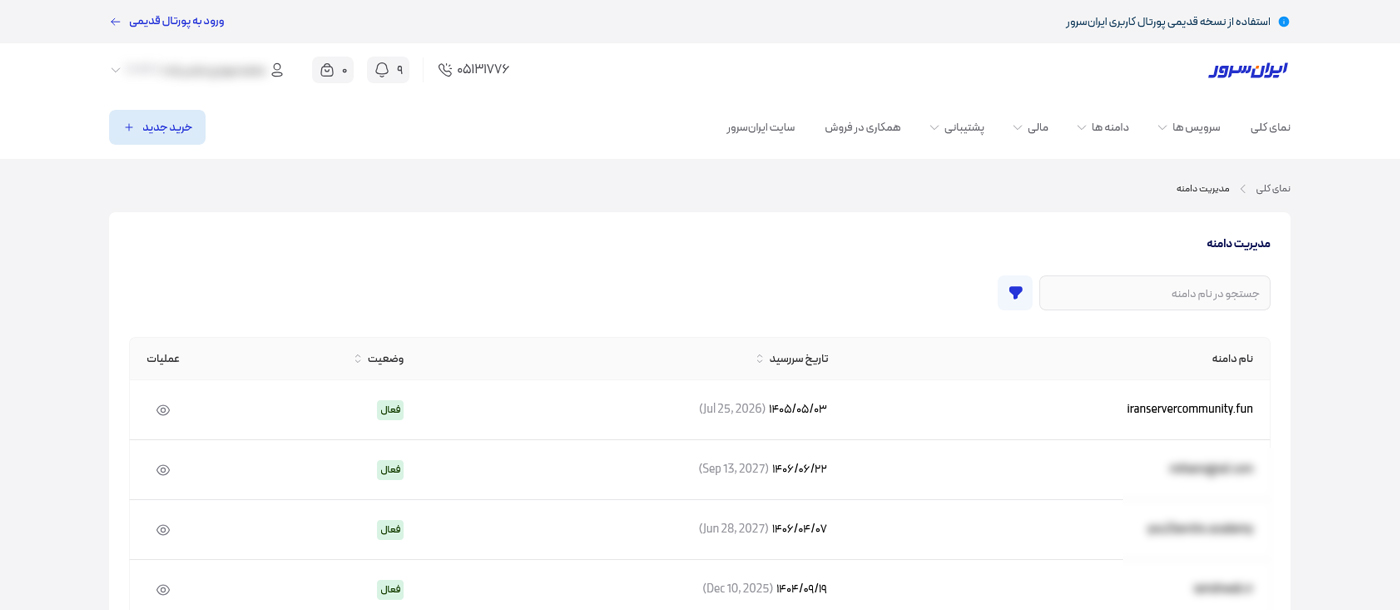Click eye icon for domain expiring Dec 10, 2025

click(163, 590)
